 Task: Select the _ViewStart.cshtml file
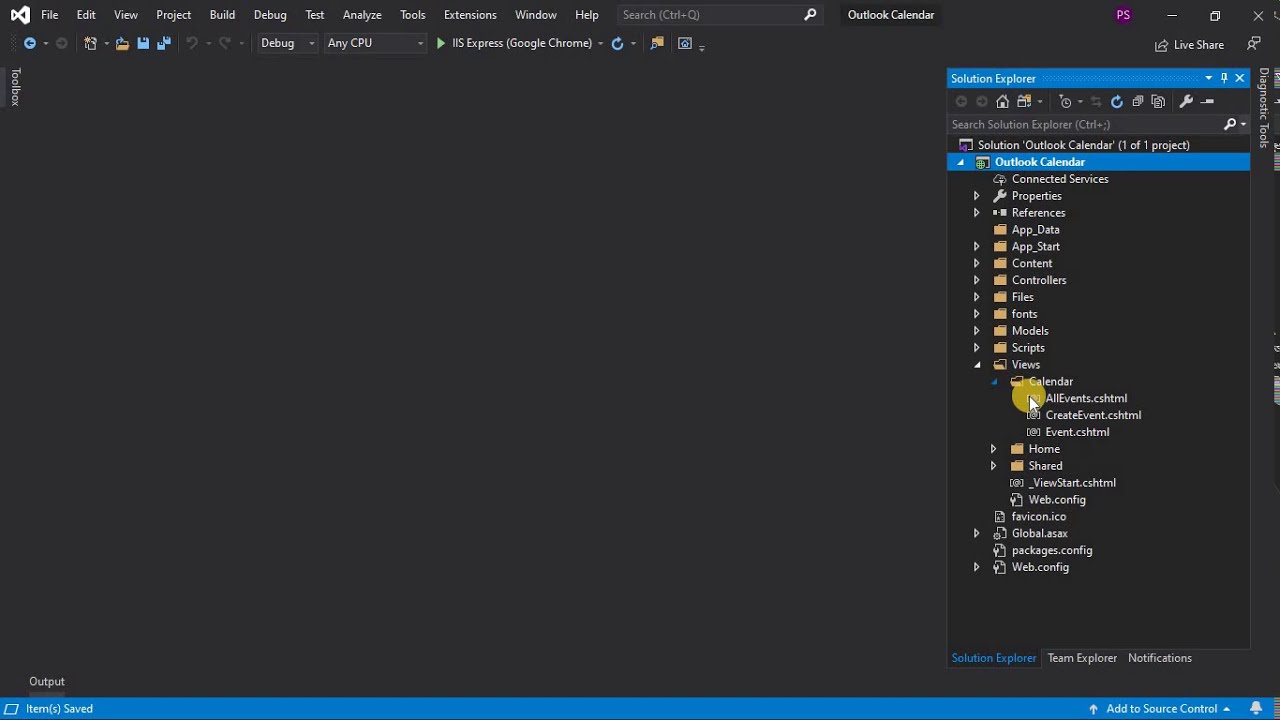click(1072, 483)
